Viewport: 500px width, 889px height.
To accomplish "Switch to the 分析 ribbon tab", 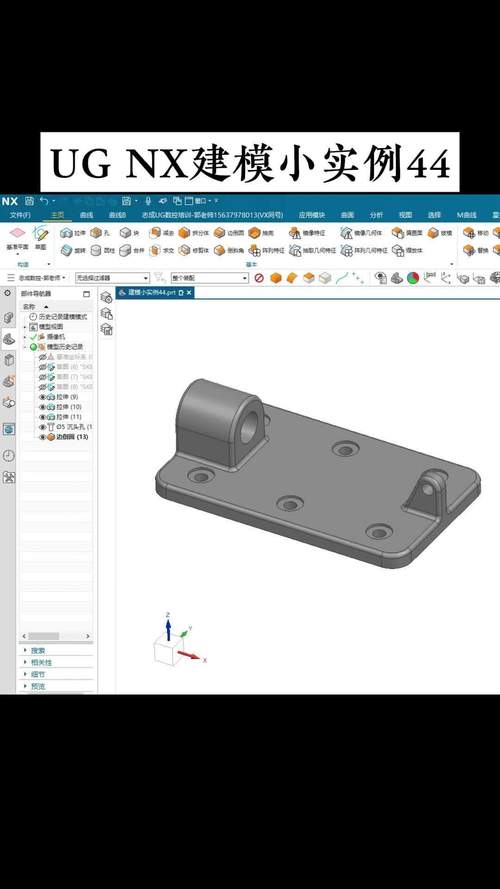I will [x=376, y=215].
